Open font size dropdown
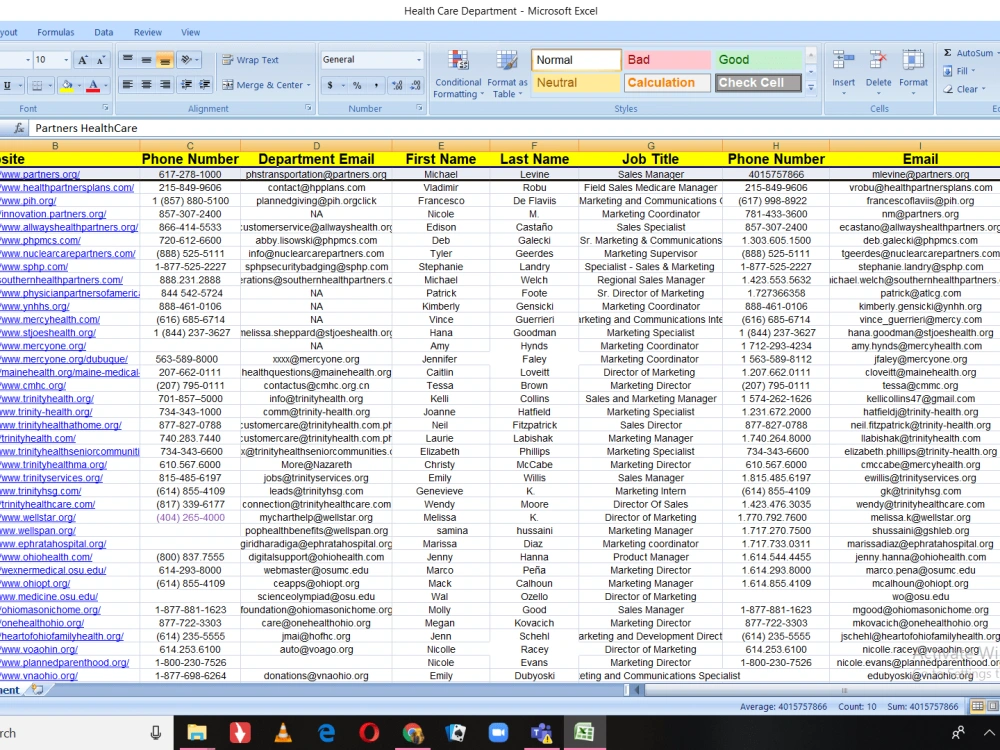 [x=66, y=60]
